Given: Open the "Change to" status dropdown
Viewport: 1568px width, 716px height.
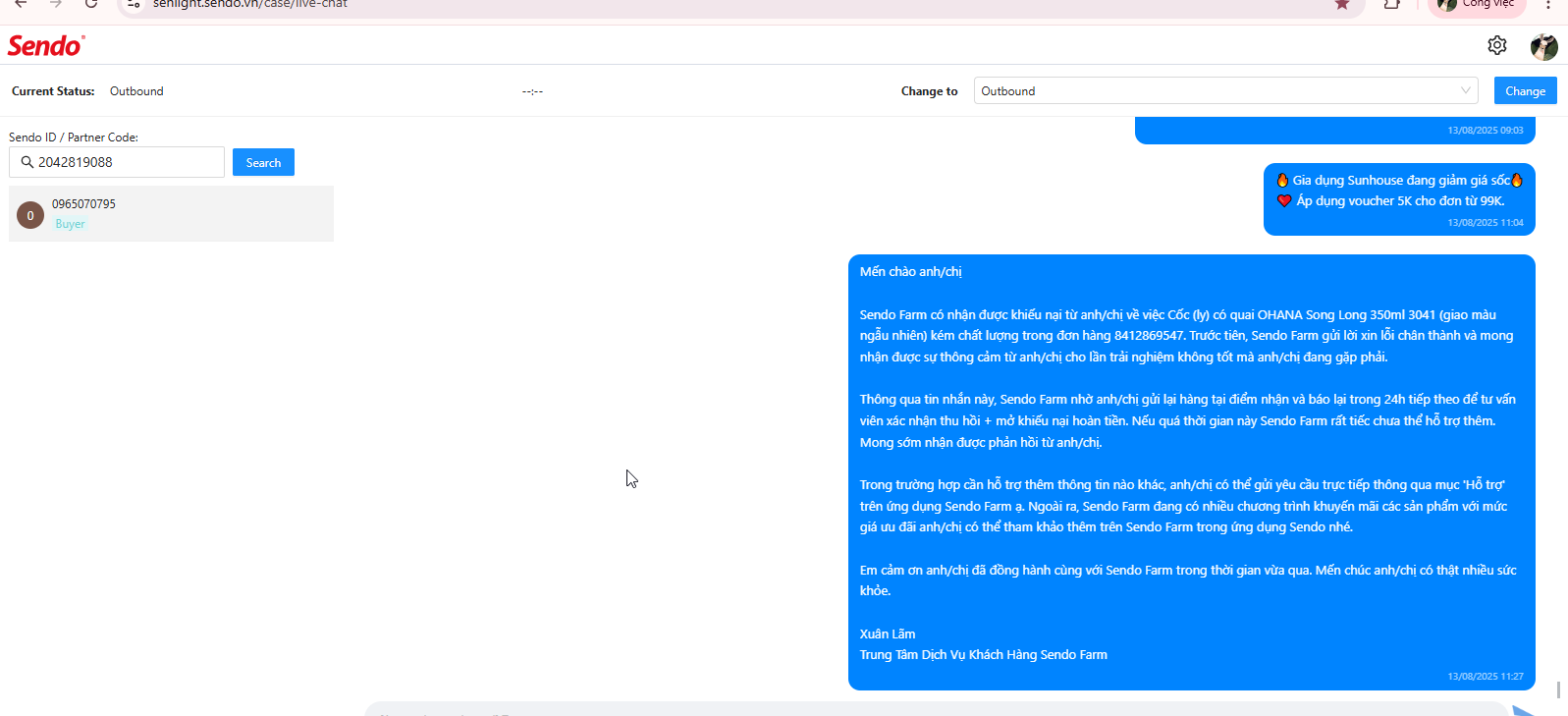Looking at the screenshot, I should pos(1226,90).
